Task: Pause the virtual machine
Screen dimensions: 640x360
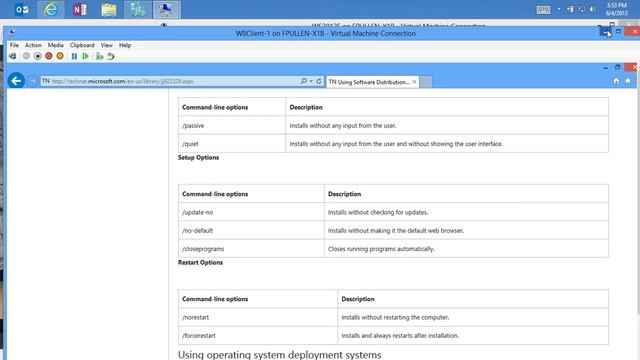Action: pyautogui.click(x=74, y=56)
